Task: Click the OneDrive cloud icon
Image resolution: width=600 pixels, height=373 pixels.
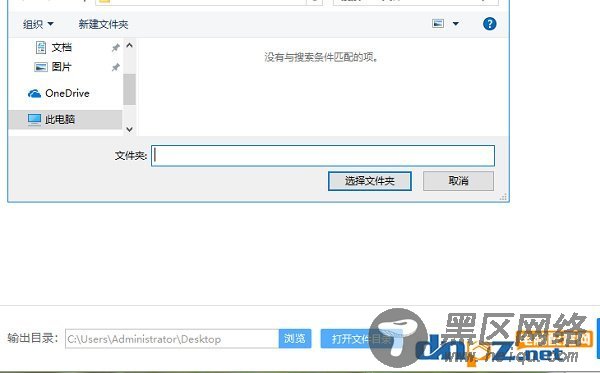Action: (34, 93)
